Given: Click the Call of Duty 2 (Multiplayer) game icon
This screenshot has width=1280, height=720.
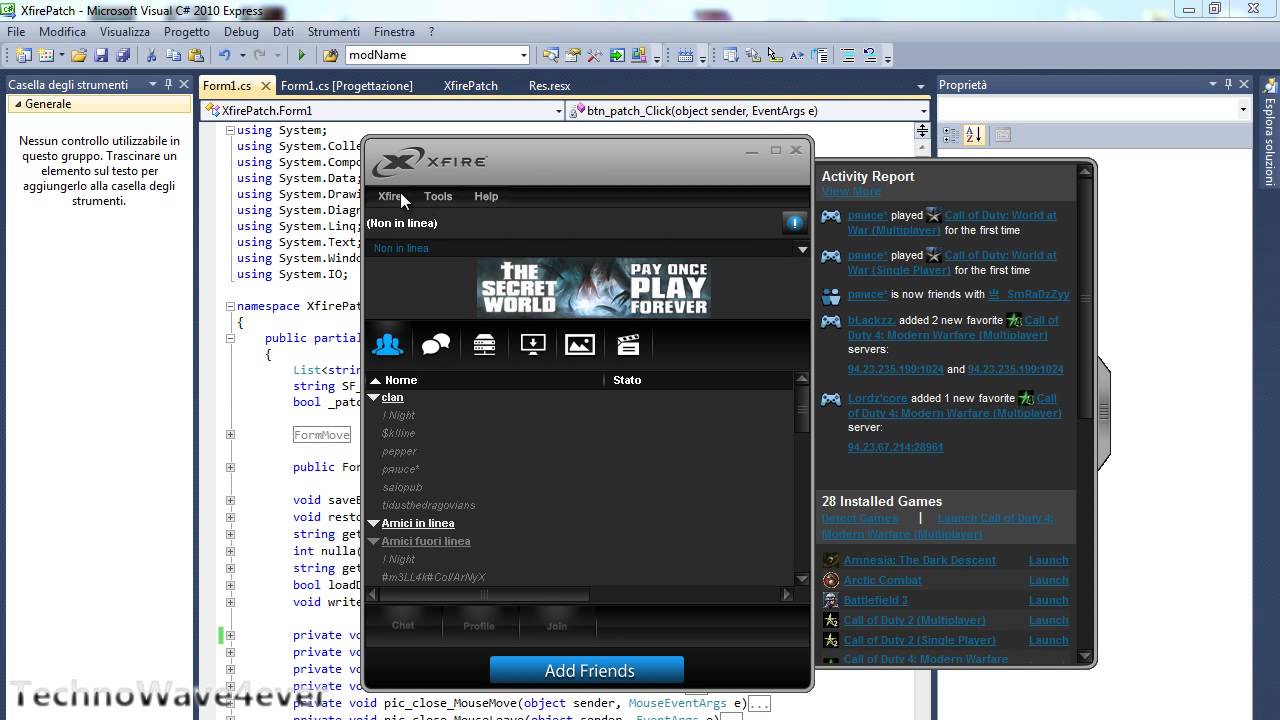Looking at the screenshot, I should (830, 620).
